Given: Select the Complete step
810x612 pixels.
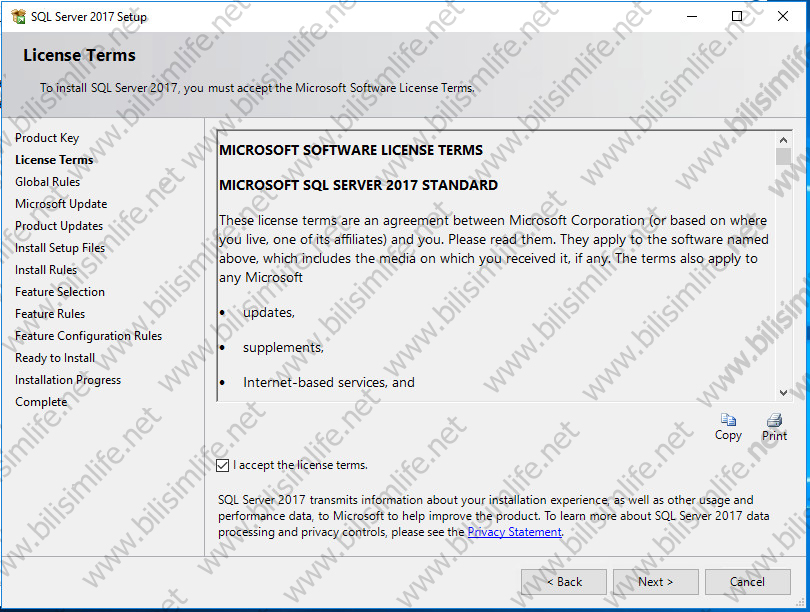Looking at the screenshot, I should point(41,402).
